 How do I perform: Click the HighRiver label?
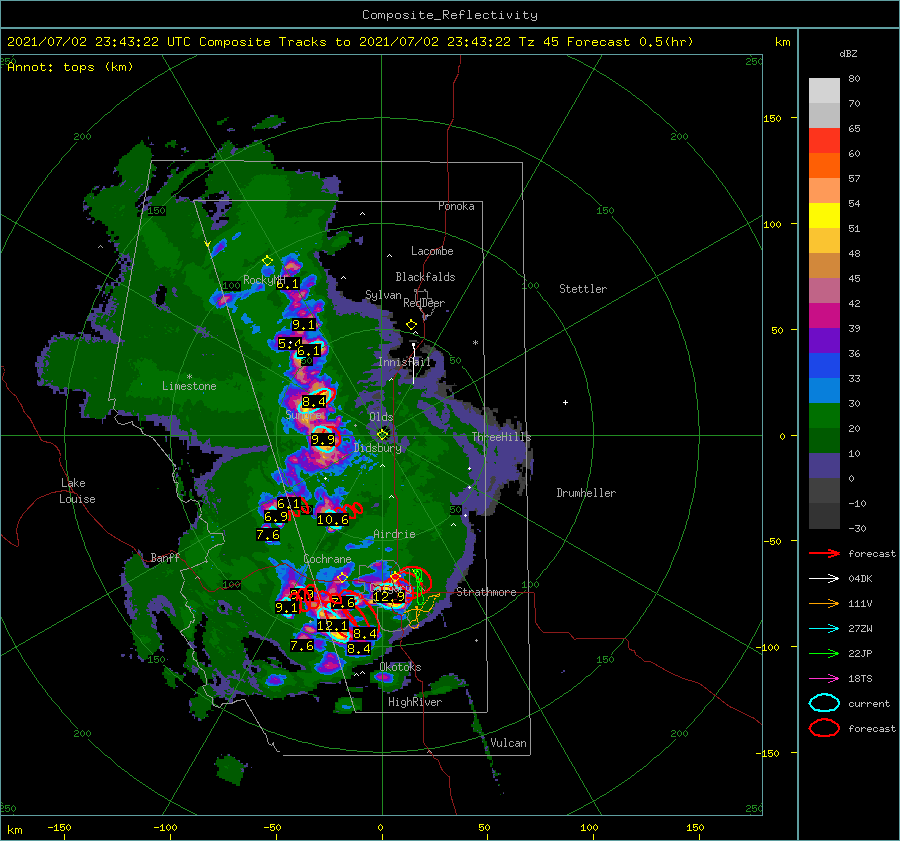coord(415,702)
